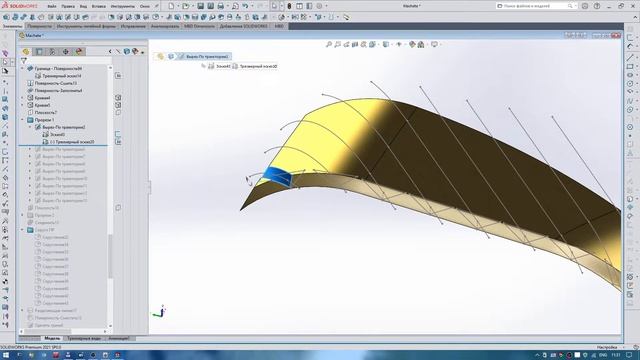640x360 pixels.
Task: Click the Print icon
Action: point(220,6)
